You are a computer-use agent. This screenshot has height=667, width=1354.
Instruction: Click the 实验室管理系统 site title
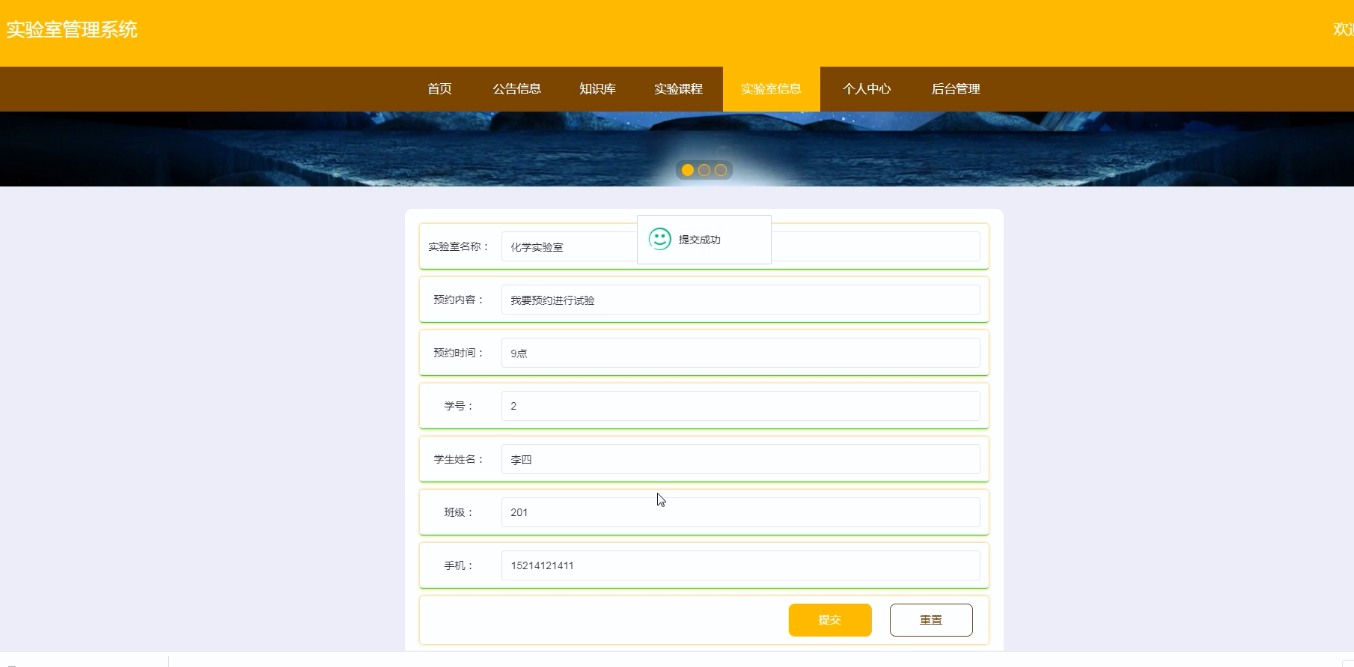coord(72,30)
